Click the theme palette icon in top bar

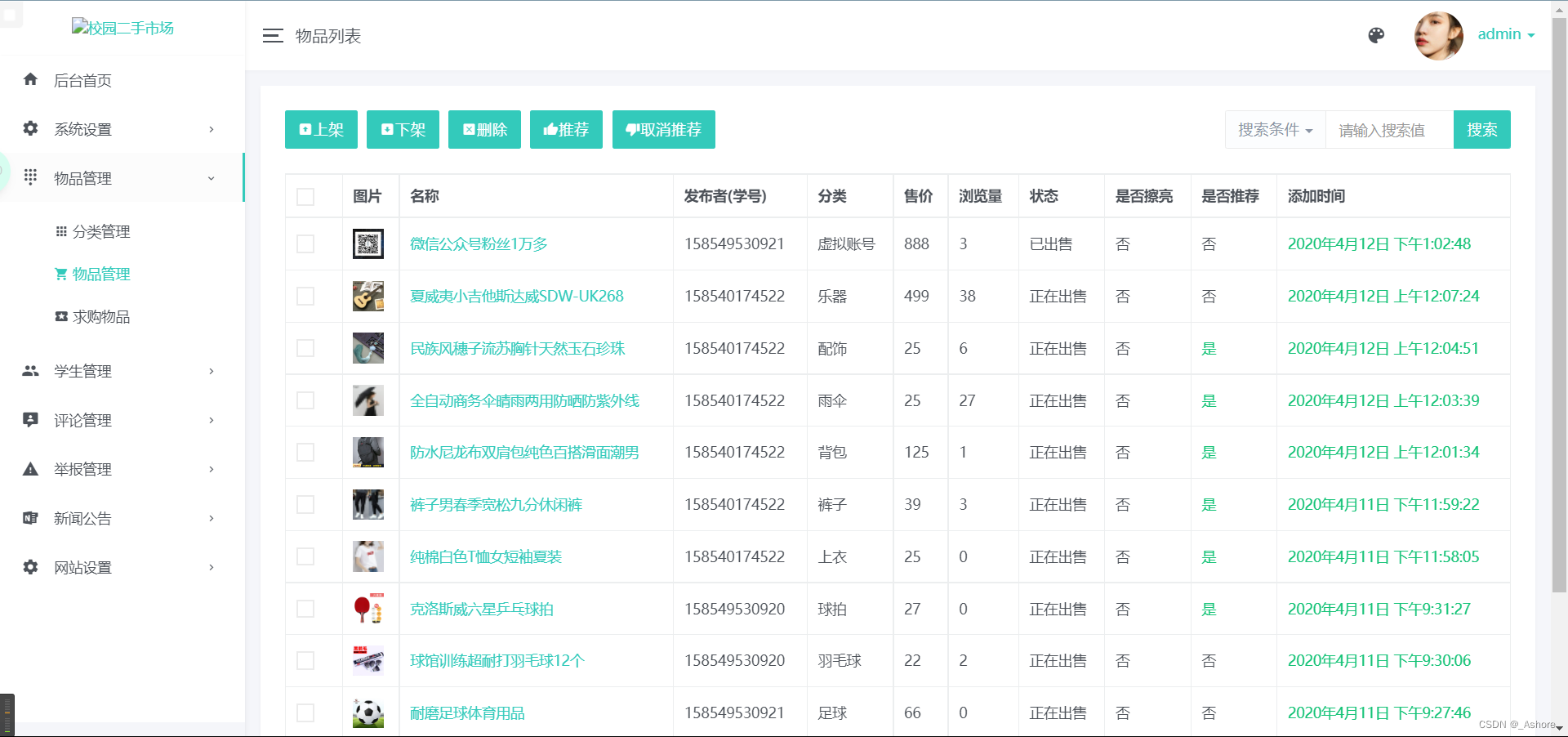pyautogui.click(x=1377, y=35)
